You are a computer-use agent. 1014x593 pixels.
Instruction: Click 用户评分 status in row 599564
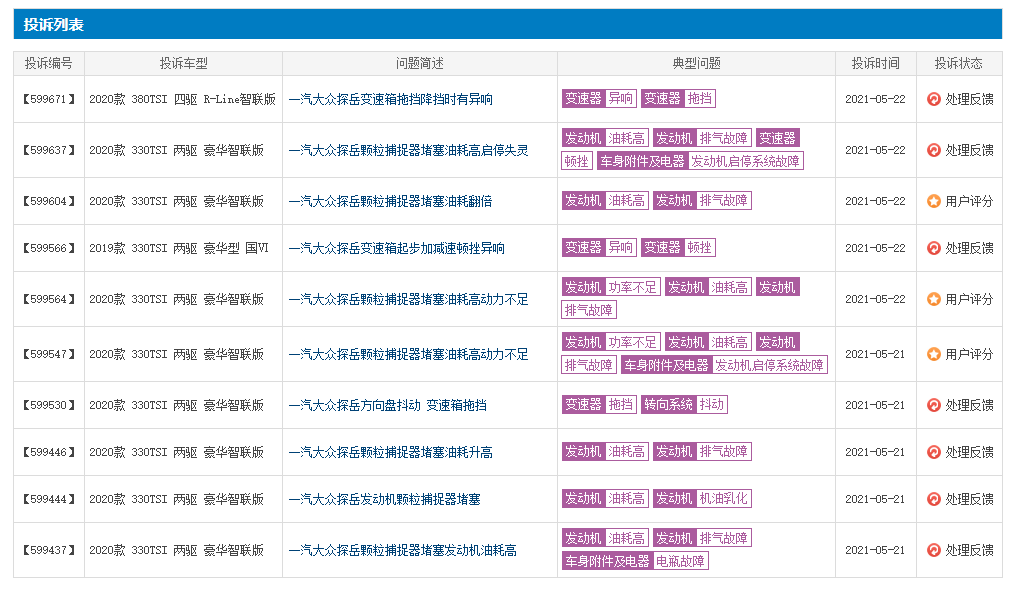click(969, 299)
